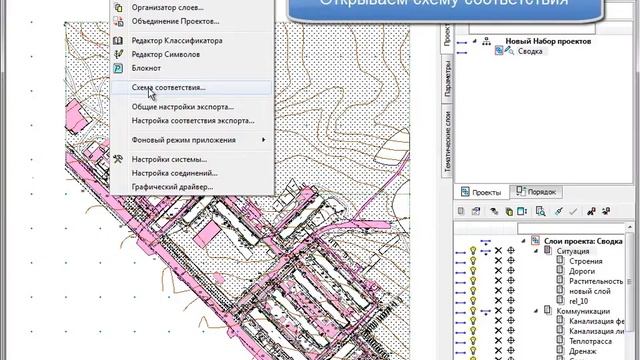Click the crosshair icon in Теплотрасса row
640x360 pixels.
point(511,341)
